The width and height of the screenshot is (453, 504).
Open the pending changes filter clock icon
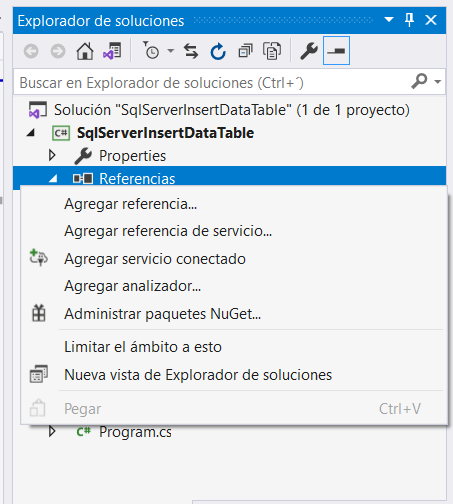[151, 51]
